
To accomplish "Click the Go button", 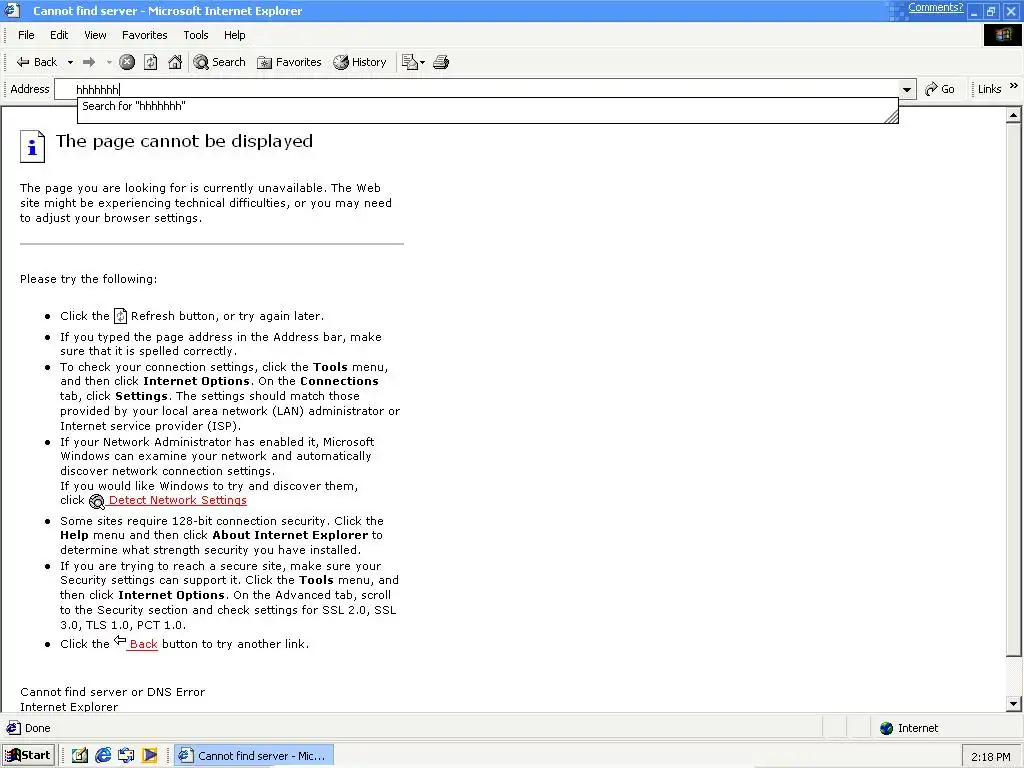I will click(940, 89).
